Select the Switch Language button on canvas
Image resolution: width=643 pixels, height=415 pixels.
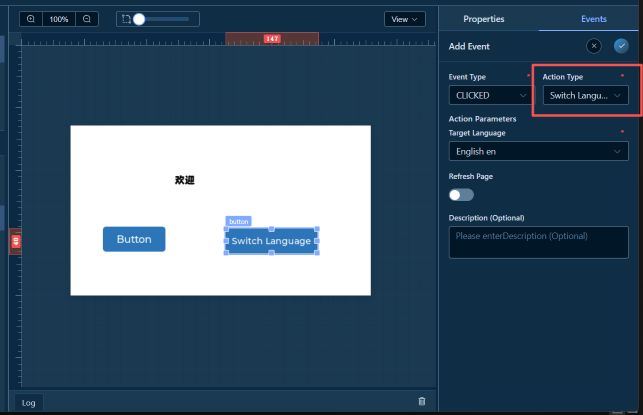pyautogui.click(x=271, y=241)
